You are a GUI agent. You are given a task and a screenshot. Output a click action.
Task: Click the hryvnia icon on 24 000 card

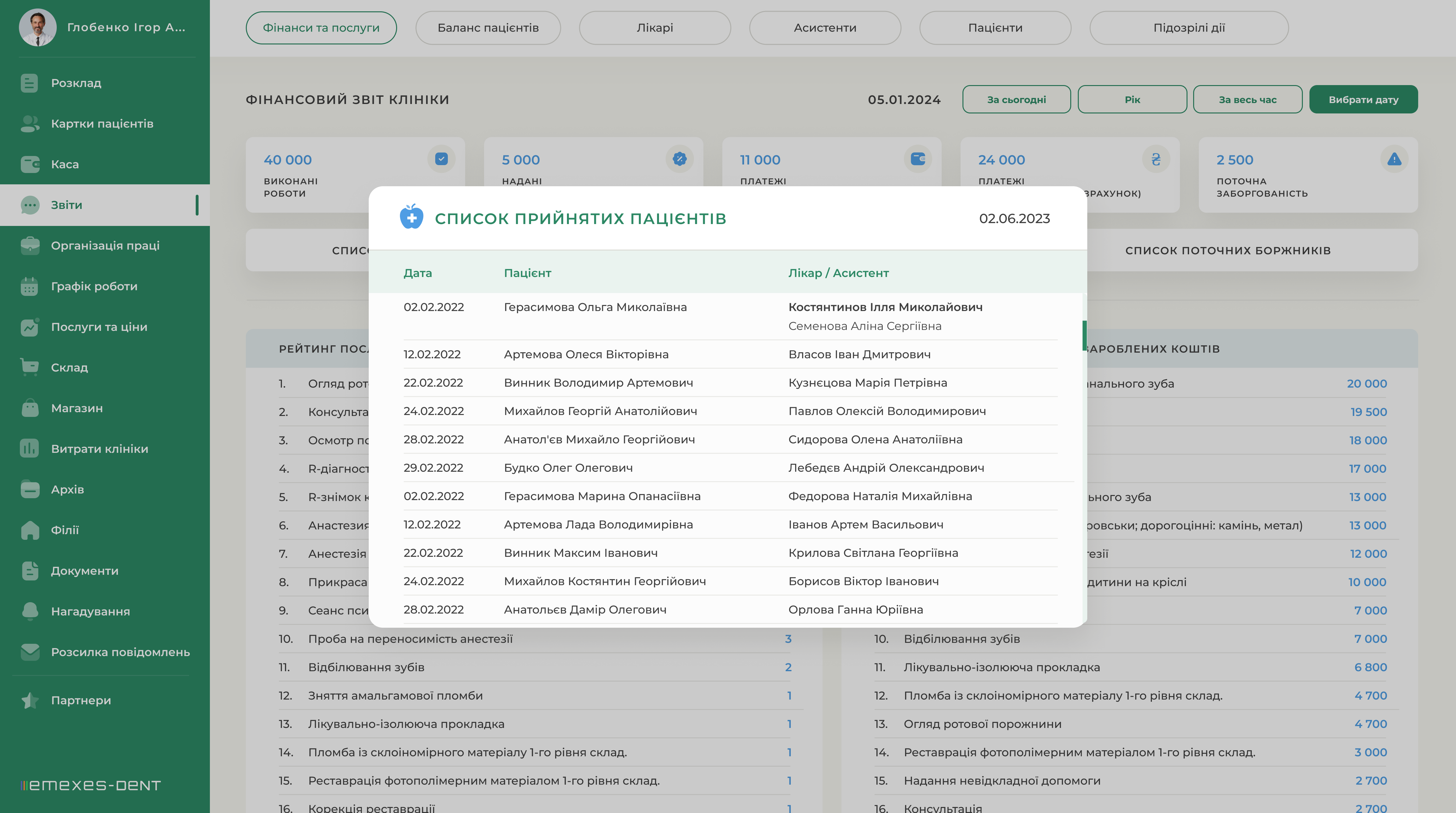[1156, 159]
